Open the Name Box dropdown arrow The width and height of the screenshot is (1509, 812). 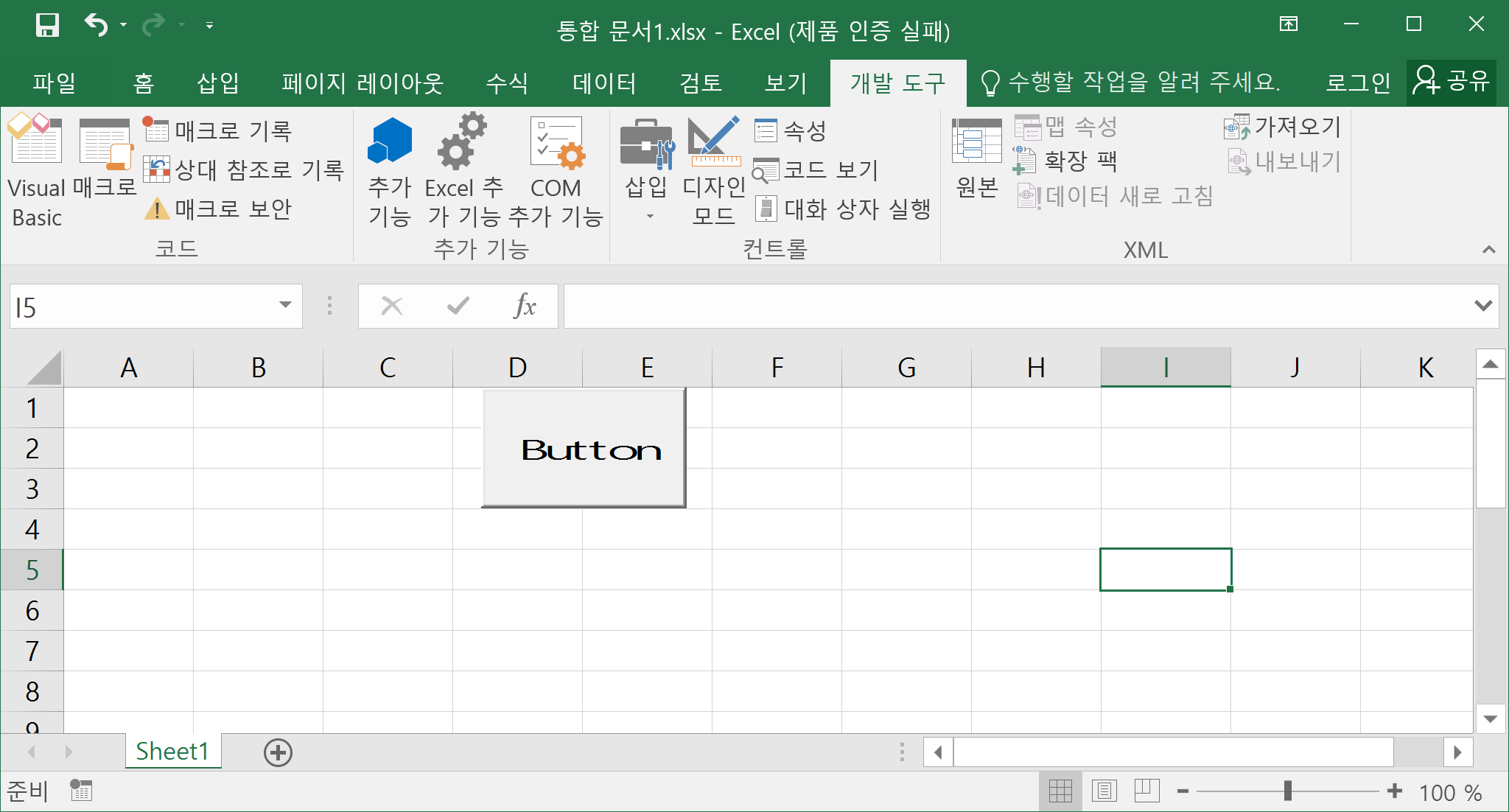[285, 306]
